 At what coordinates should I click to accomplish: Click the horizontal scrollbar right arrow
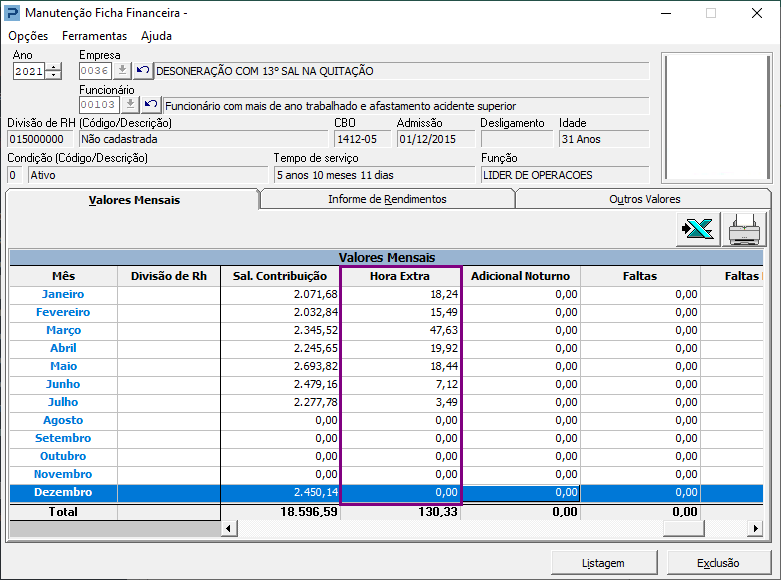[756, 528]
